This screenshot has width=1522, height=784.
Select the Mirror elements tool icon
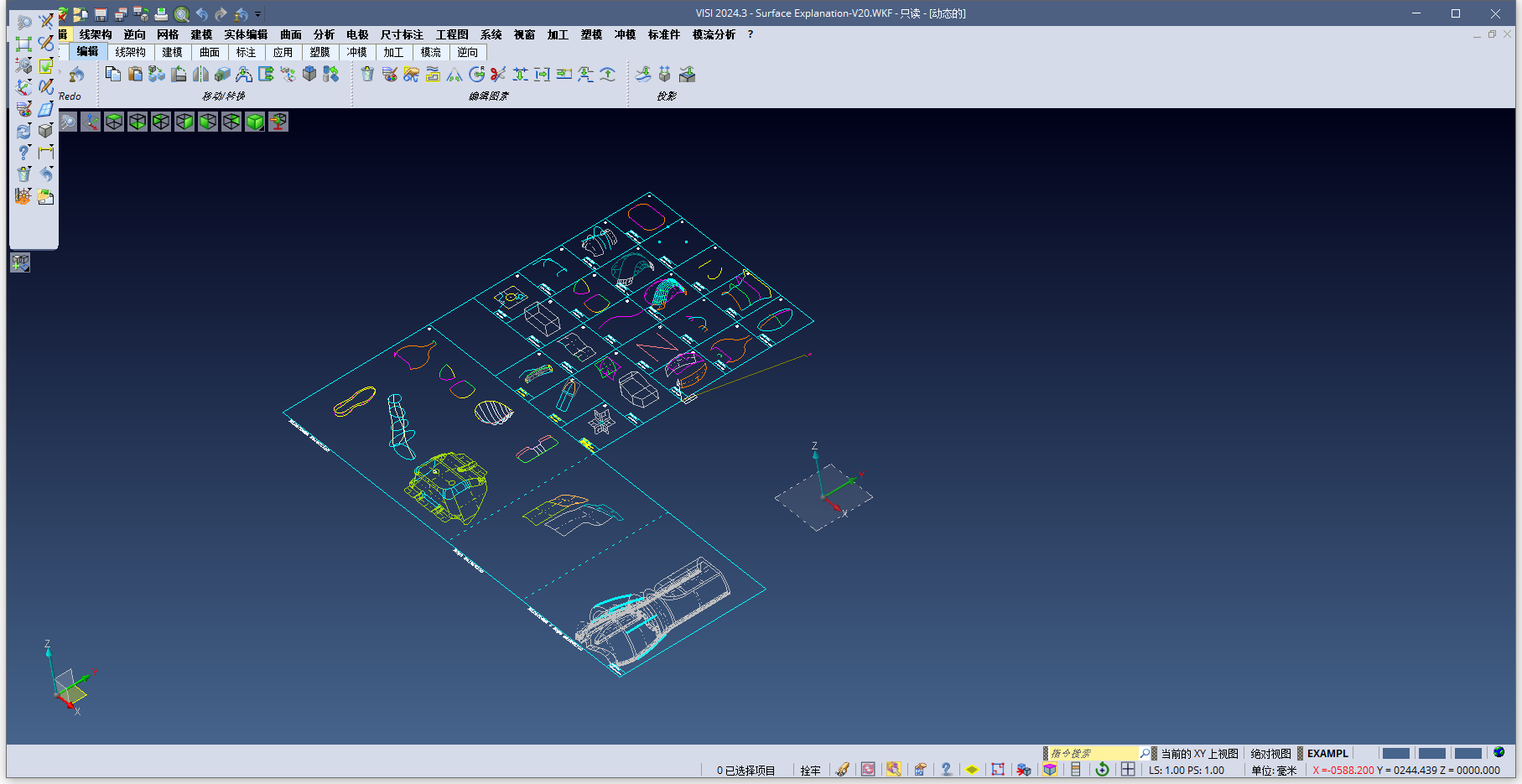[200, 75]
